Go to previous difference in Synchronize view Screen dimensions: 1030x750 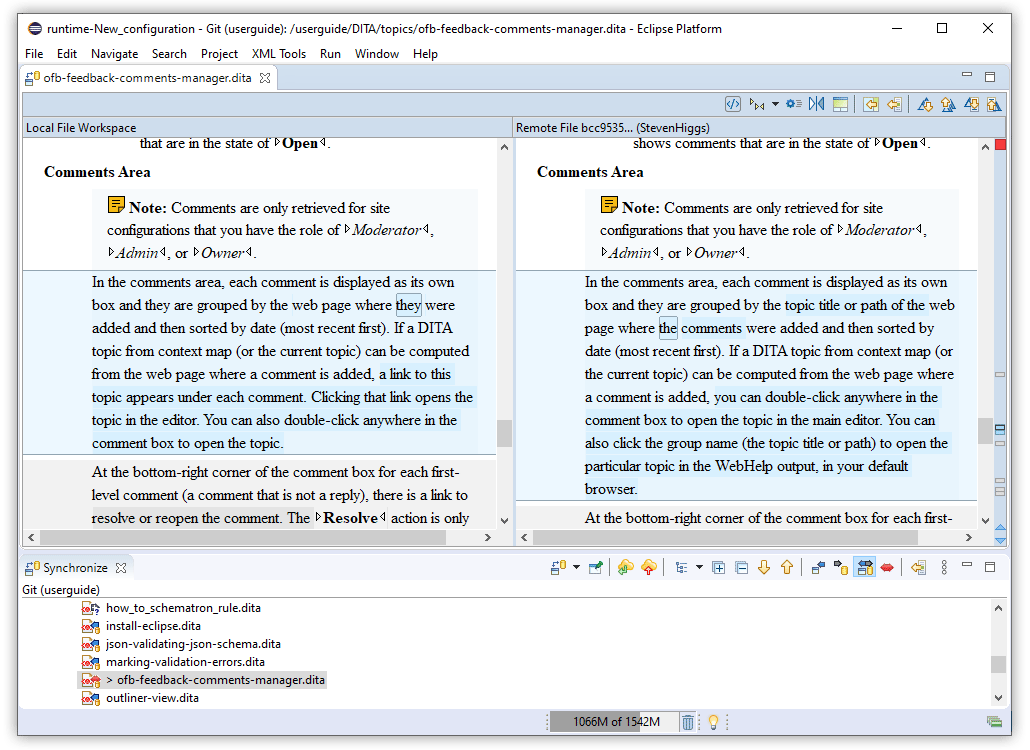[787, 567]
